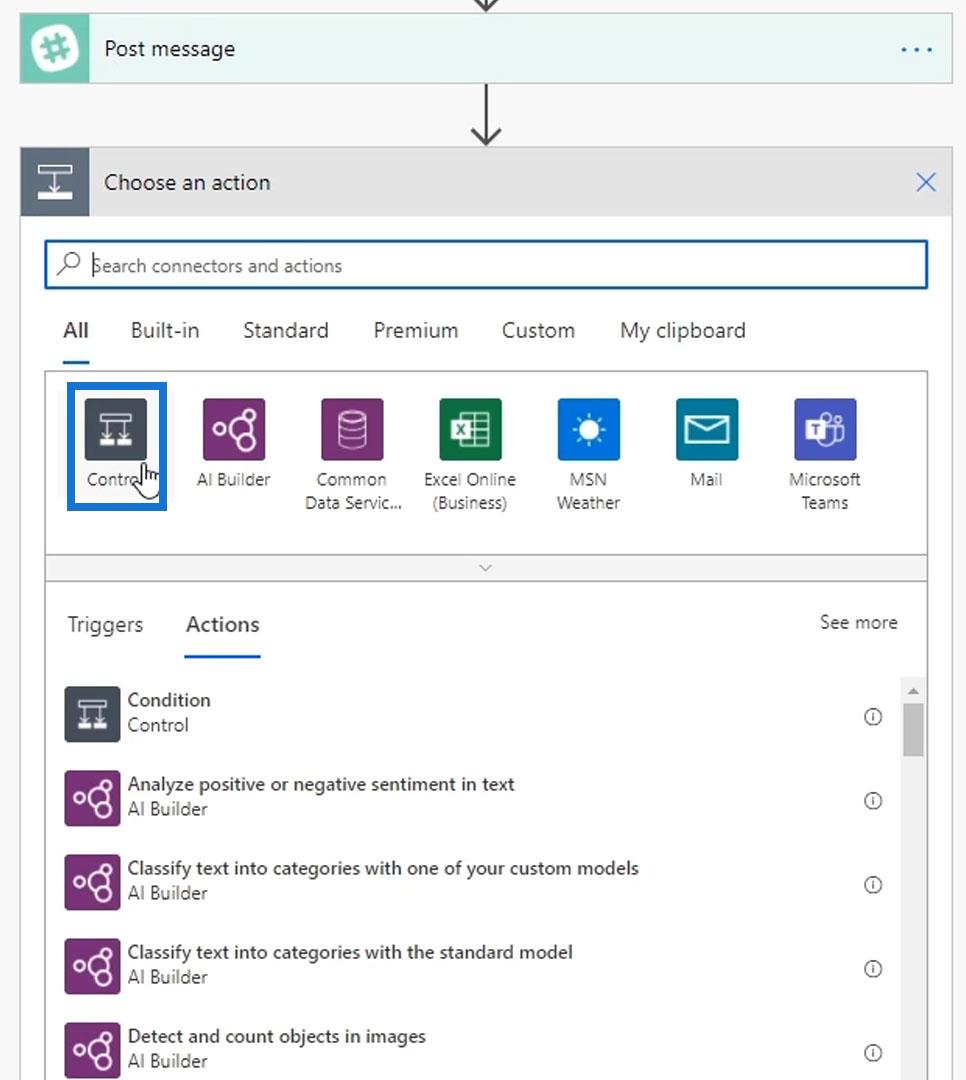Click the actions list scroll-up arrow
966x1080 pixels.
914,691
